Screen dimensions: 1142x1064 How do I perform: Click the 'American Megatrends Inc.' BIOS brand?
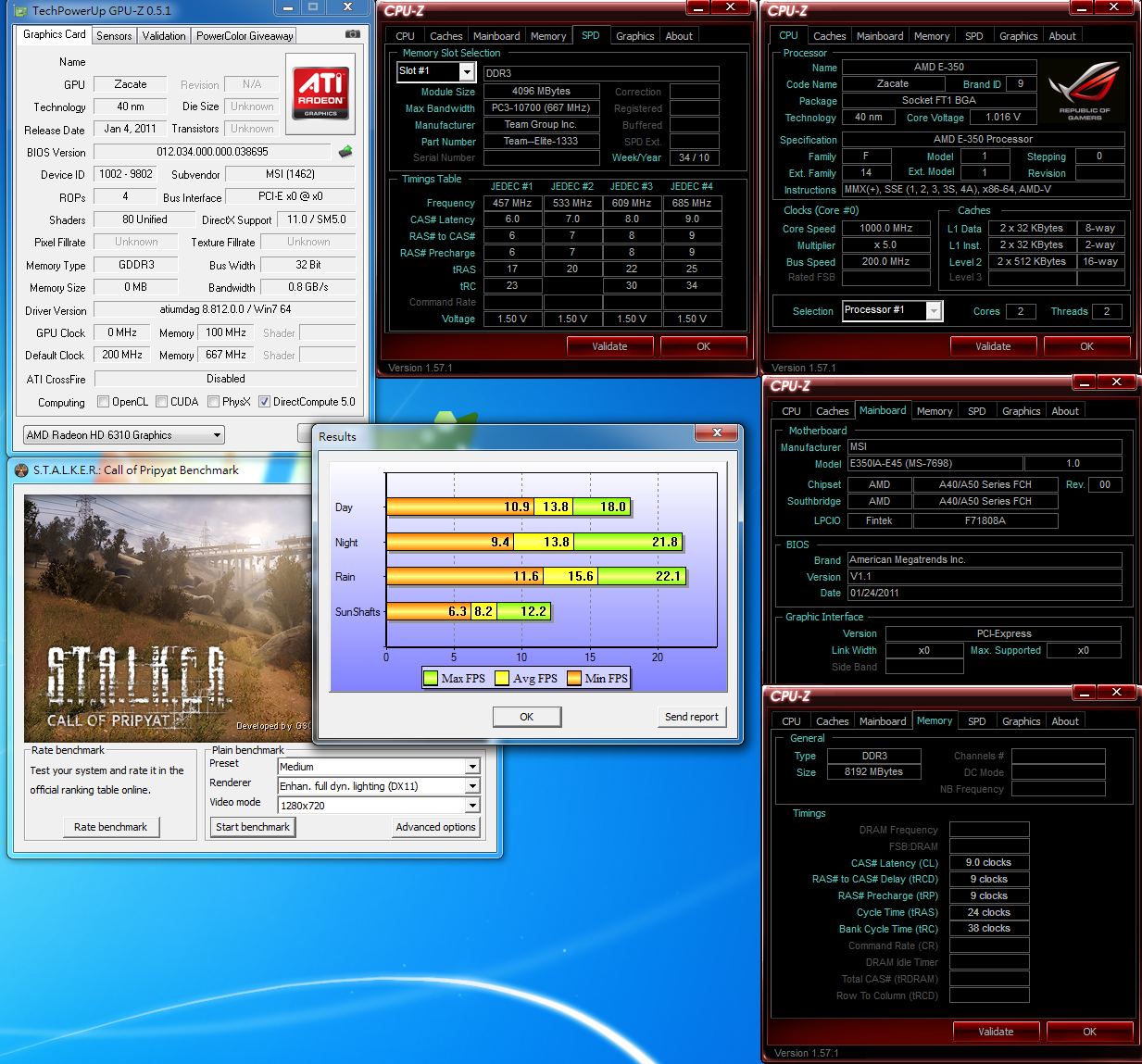click(907, 560)
